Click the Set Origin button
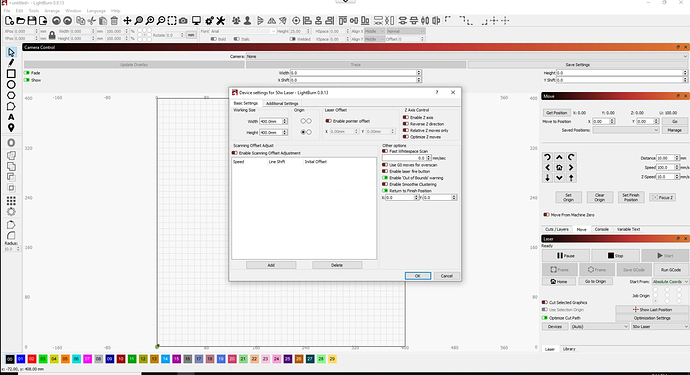Image resolution: width=690 pixels, height=375 pixels. click(568, 197)
